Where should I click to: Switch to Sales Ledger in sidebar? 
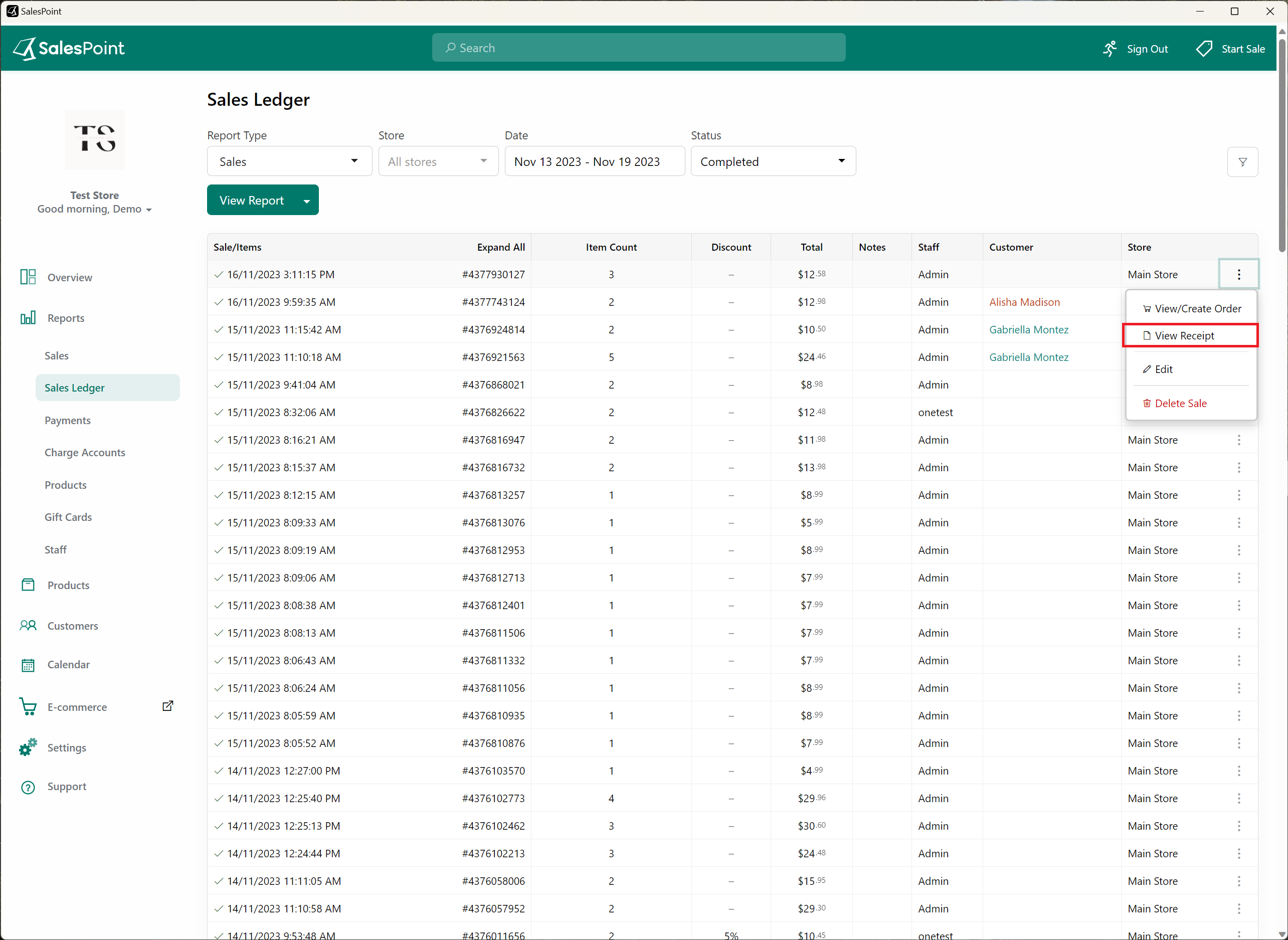tap(75, 388)
